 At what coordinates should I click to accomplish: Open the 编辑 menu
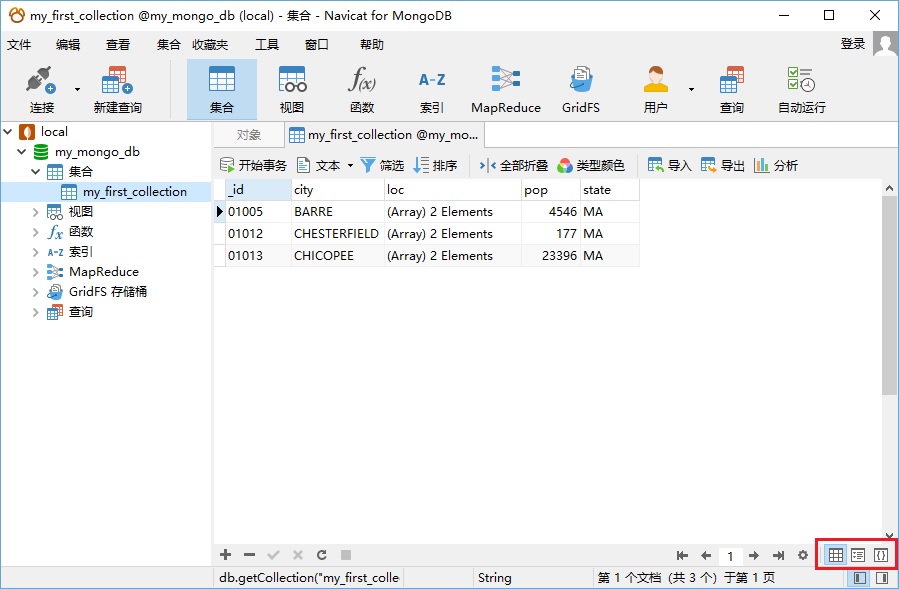click(68, 45)
